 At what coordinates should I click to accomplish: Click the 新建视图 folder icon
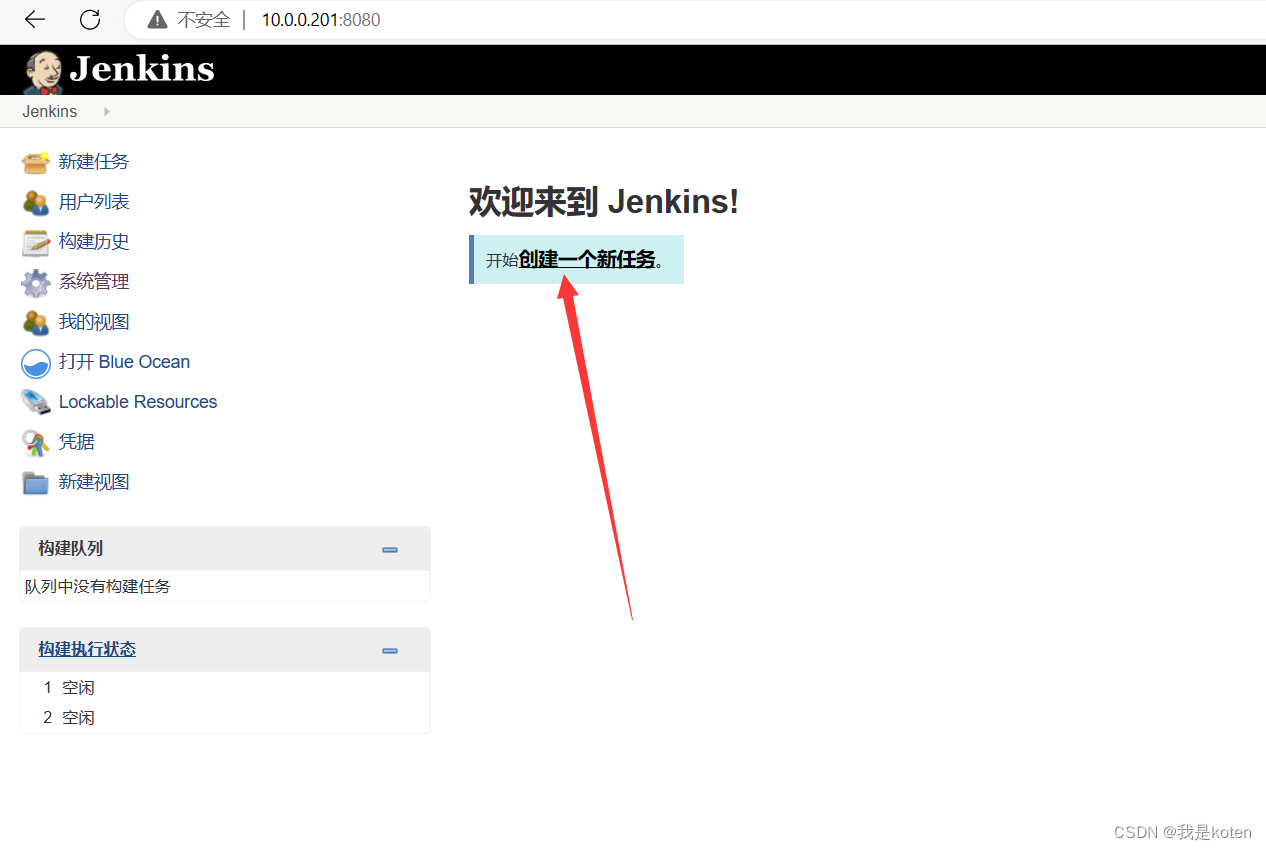point(36,483)
